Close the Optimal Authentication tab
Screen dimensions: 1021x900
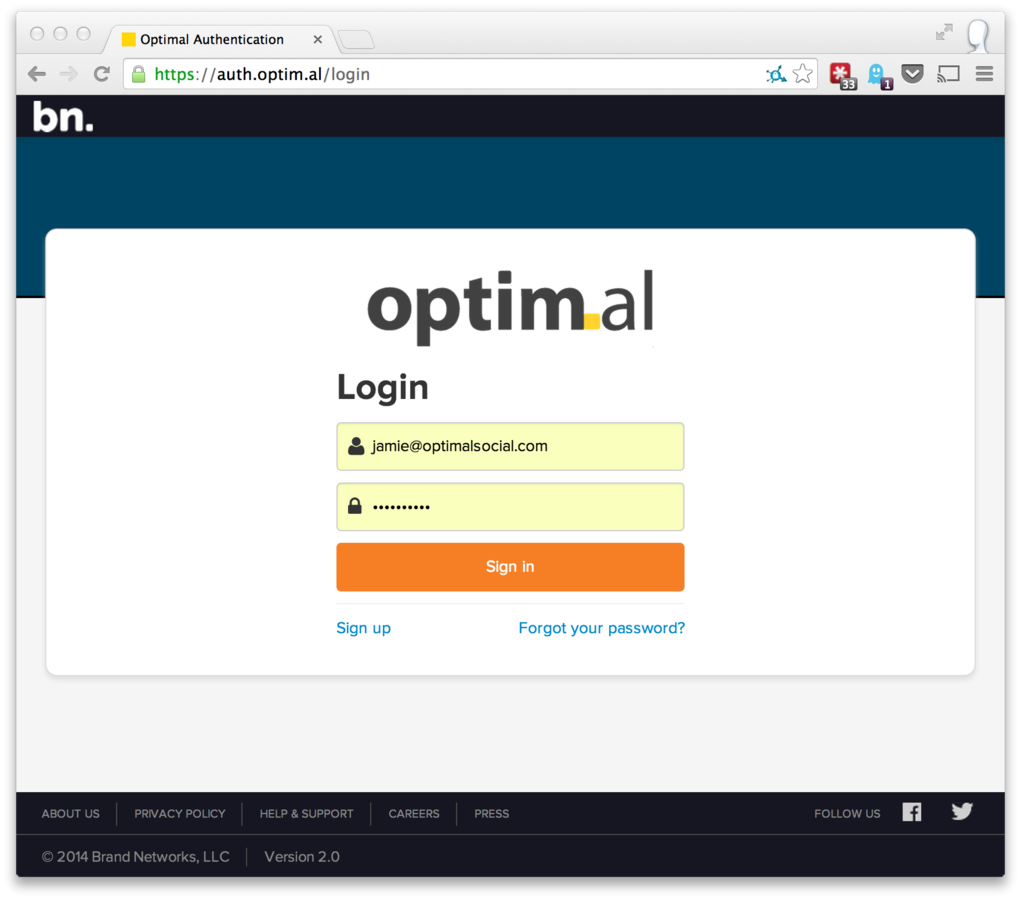pos(318,39)
